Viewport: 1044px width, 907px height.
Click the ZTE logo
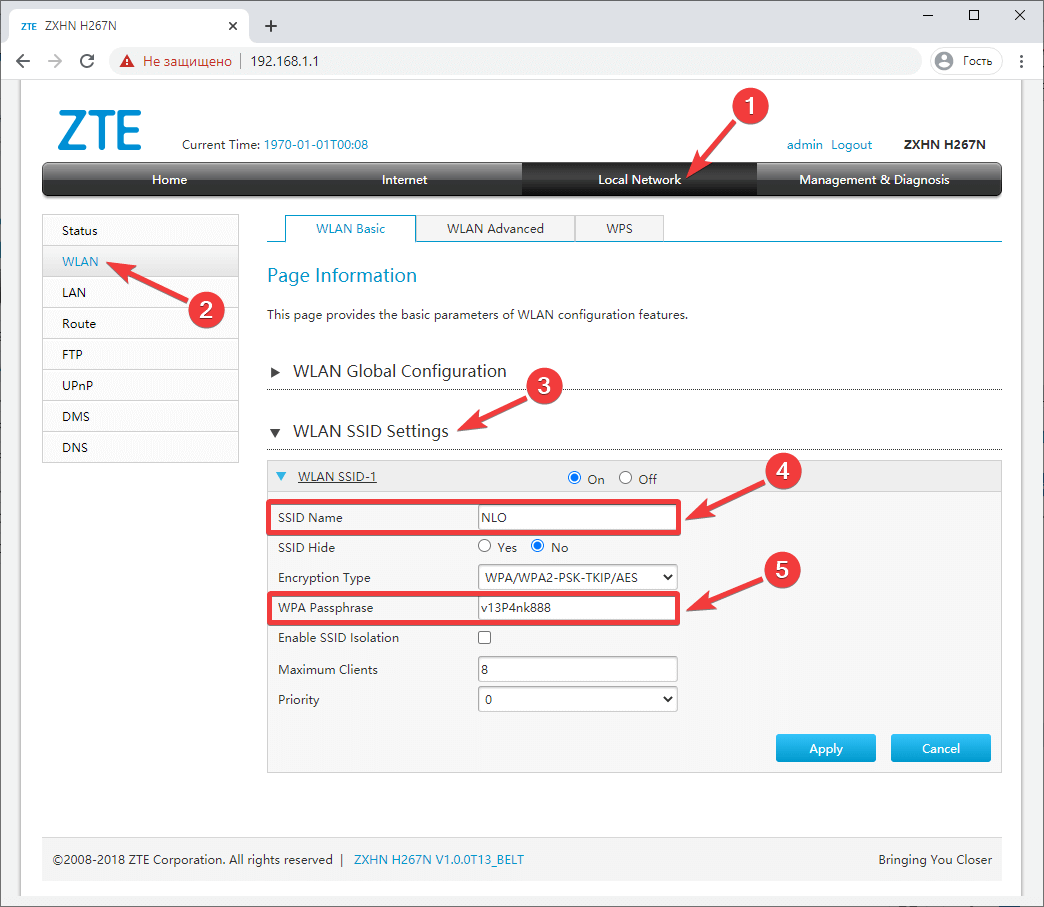pyautogui.click(x=98, y=129)
